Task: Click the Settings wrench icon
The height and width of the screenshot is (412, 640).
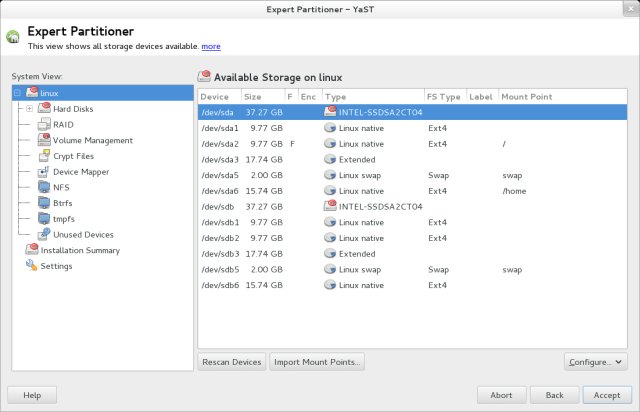Action: click(31, 265)
